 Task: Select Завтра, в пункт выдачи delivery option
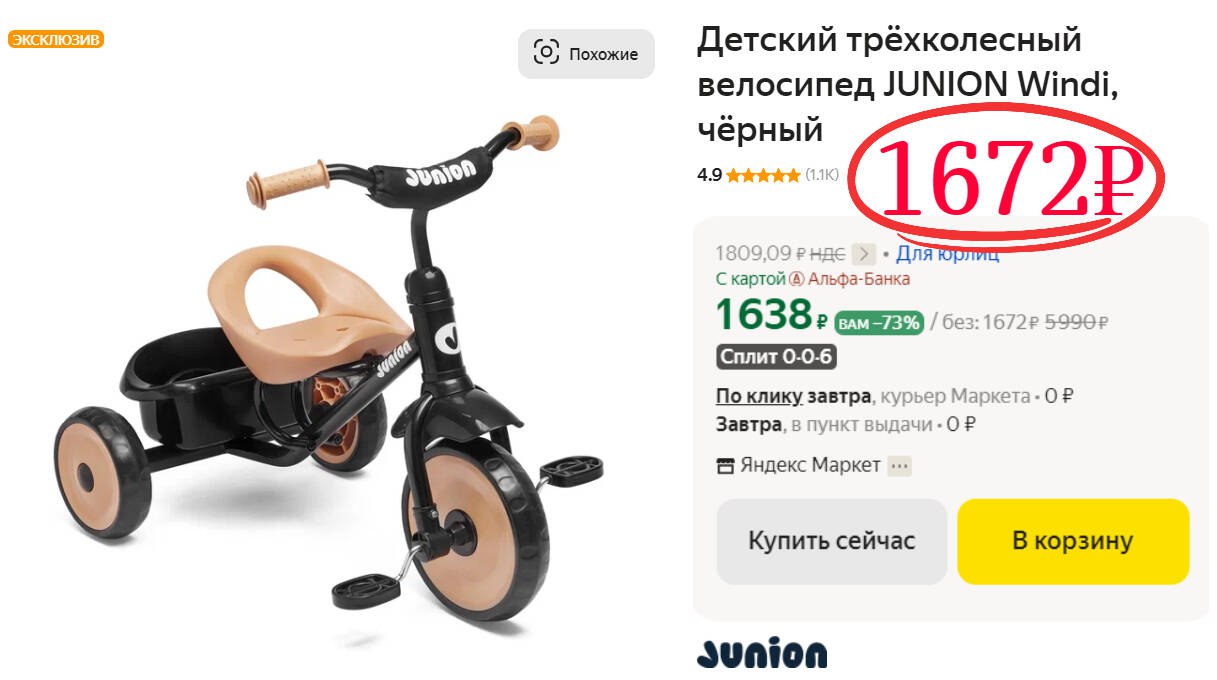click(x=846, y=424)
